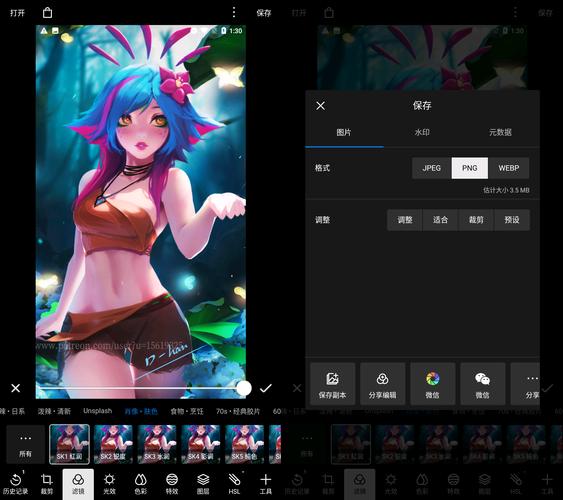
Task: Open the 特效 effects tool
Action: click(x=172, y=484)
